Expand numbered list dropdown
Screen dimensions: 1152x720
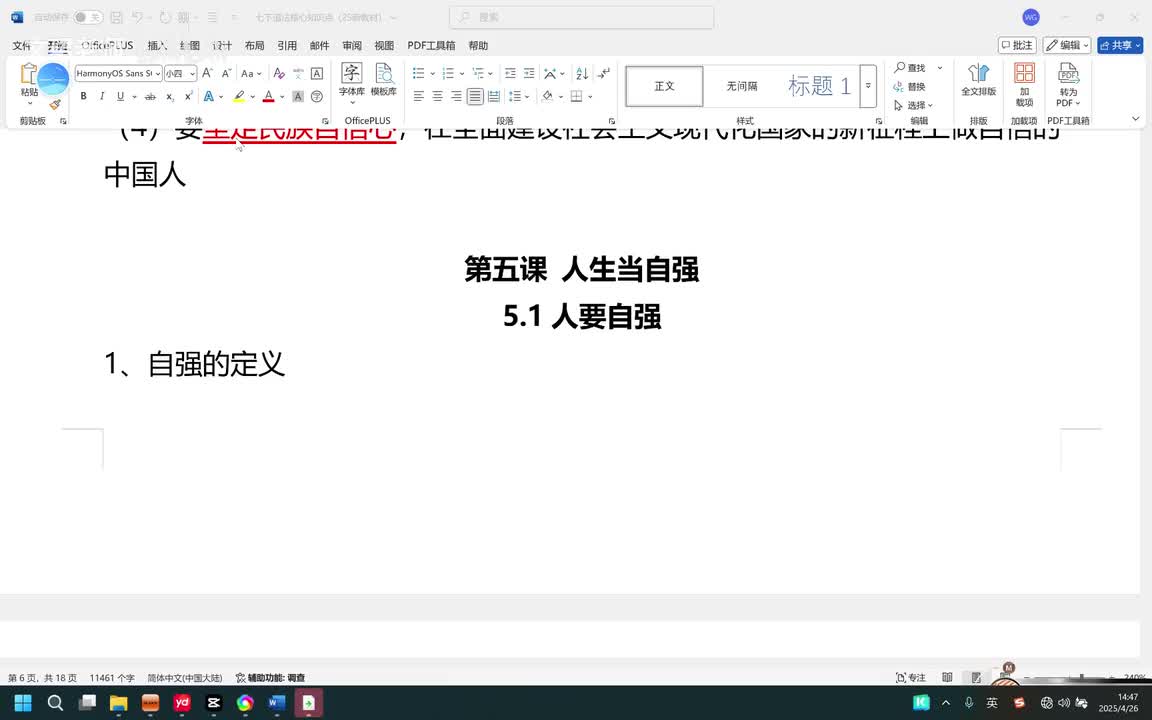click(461, 73)
